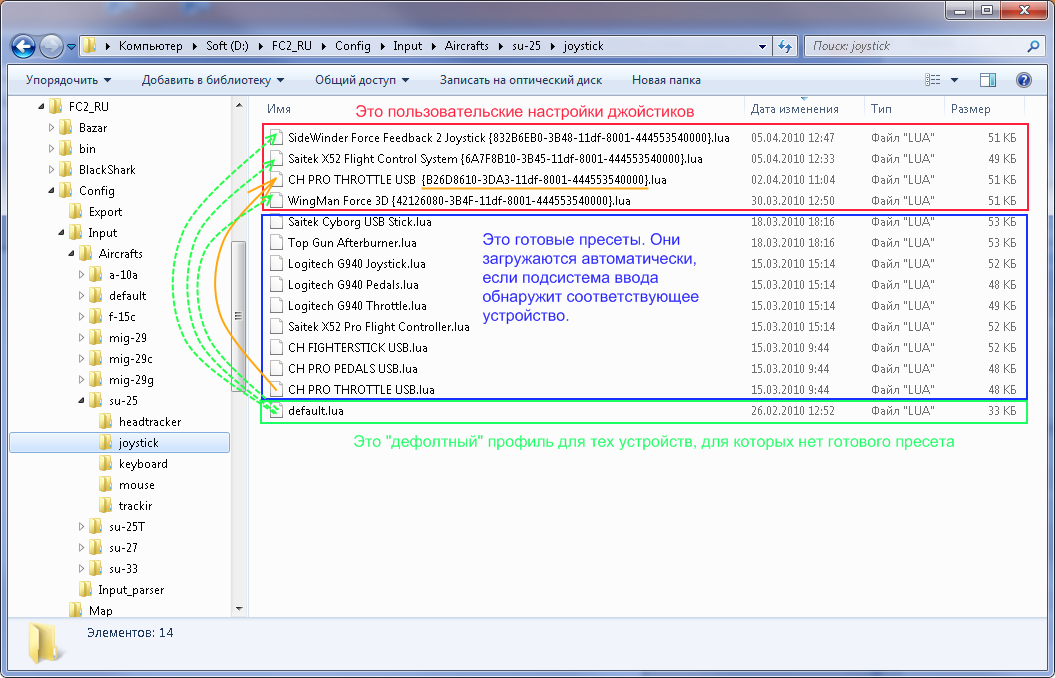Open Help with the question mark icon
This screenshot has height=678, width=1055.
point(1023,80)
